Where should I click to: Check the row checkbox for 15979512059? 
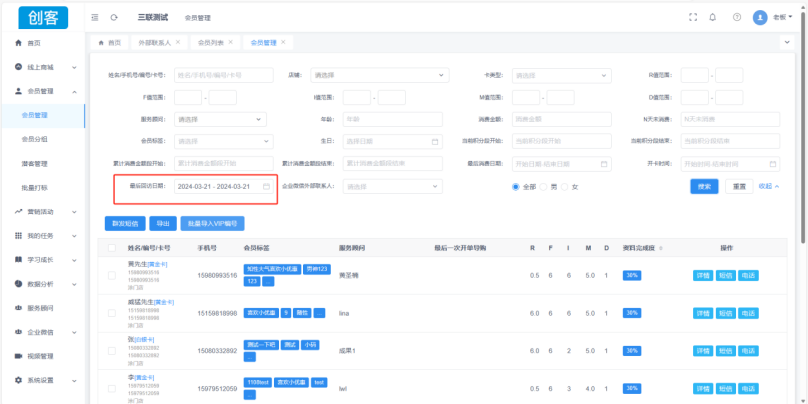point(112,389)
